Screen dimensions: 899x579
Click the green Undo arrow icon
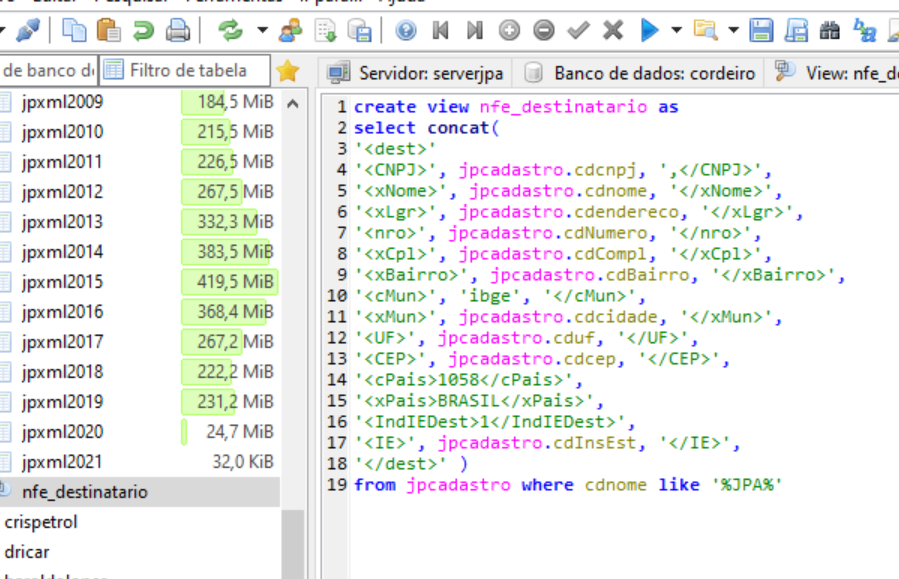point(143,31)
